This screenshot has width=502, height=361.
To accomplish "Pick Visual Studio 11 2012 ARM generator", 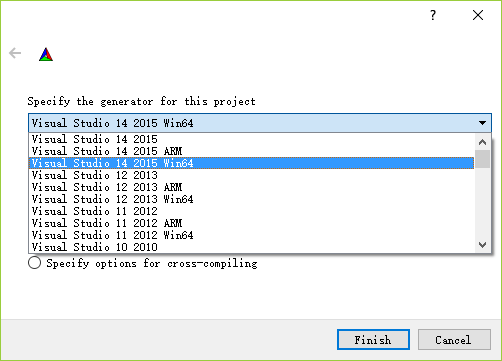I will tap(252, 223).
